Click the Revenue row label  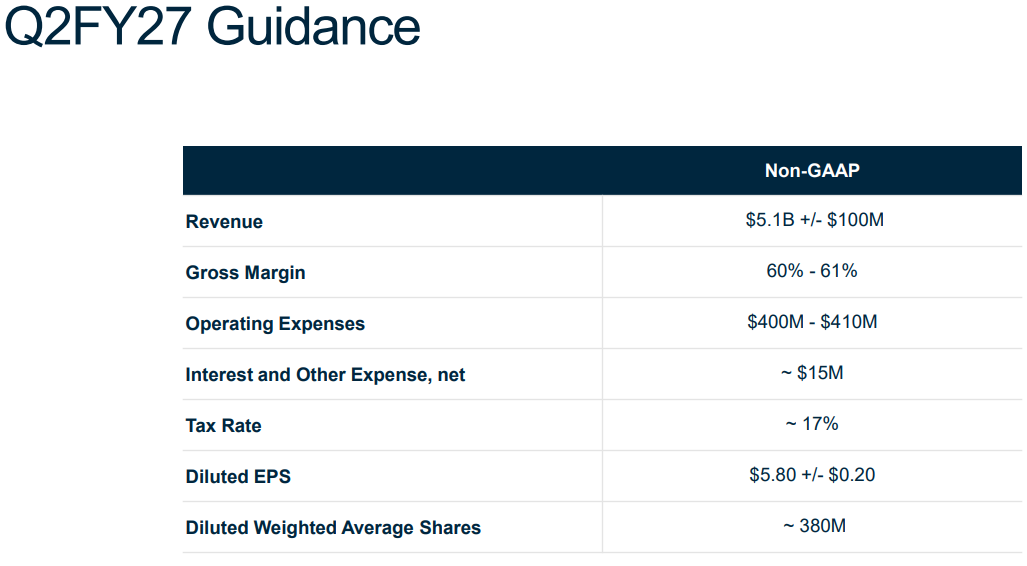224,221
